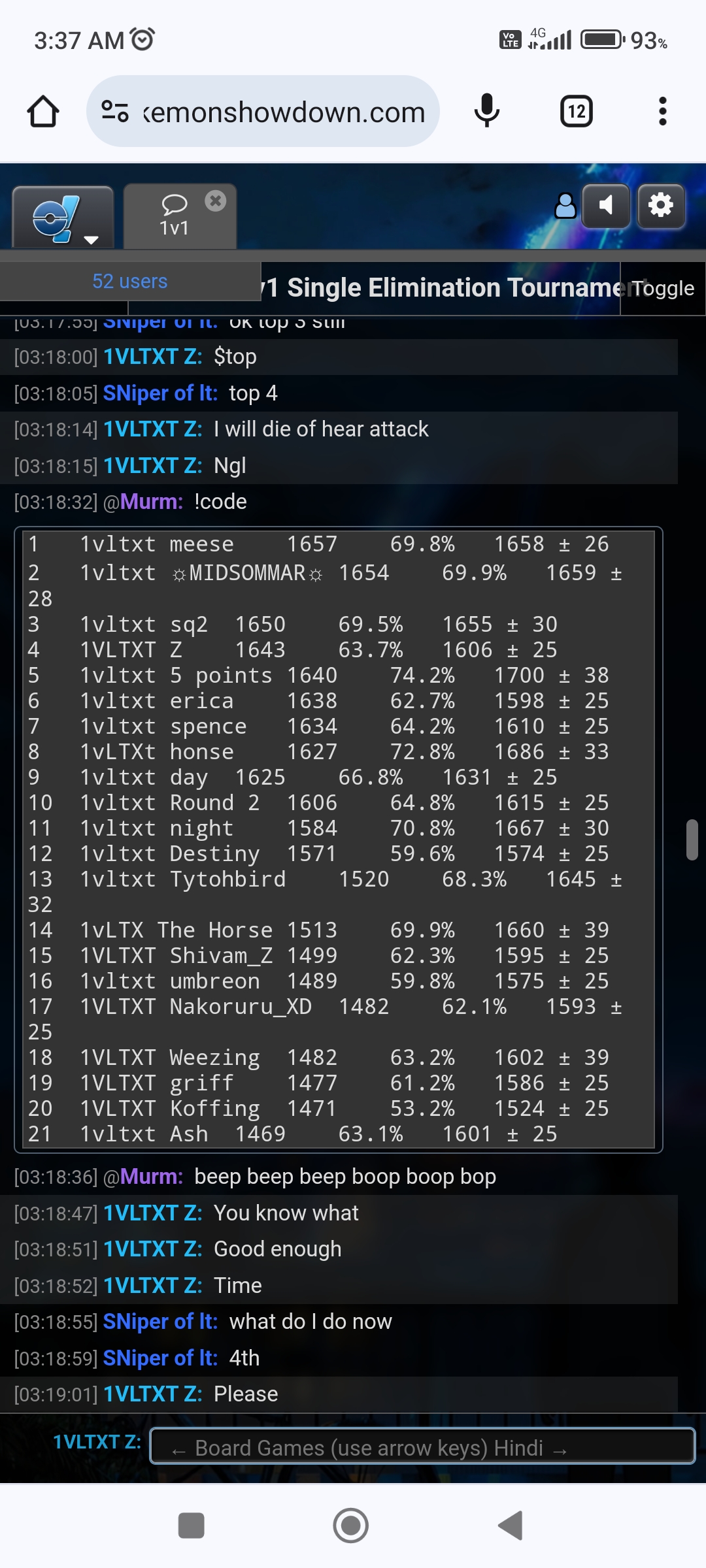Open Murm's user profile from !code message

tap(151, 502)
